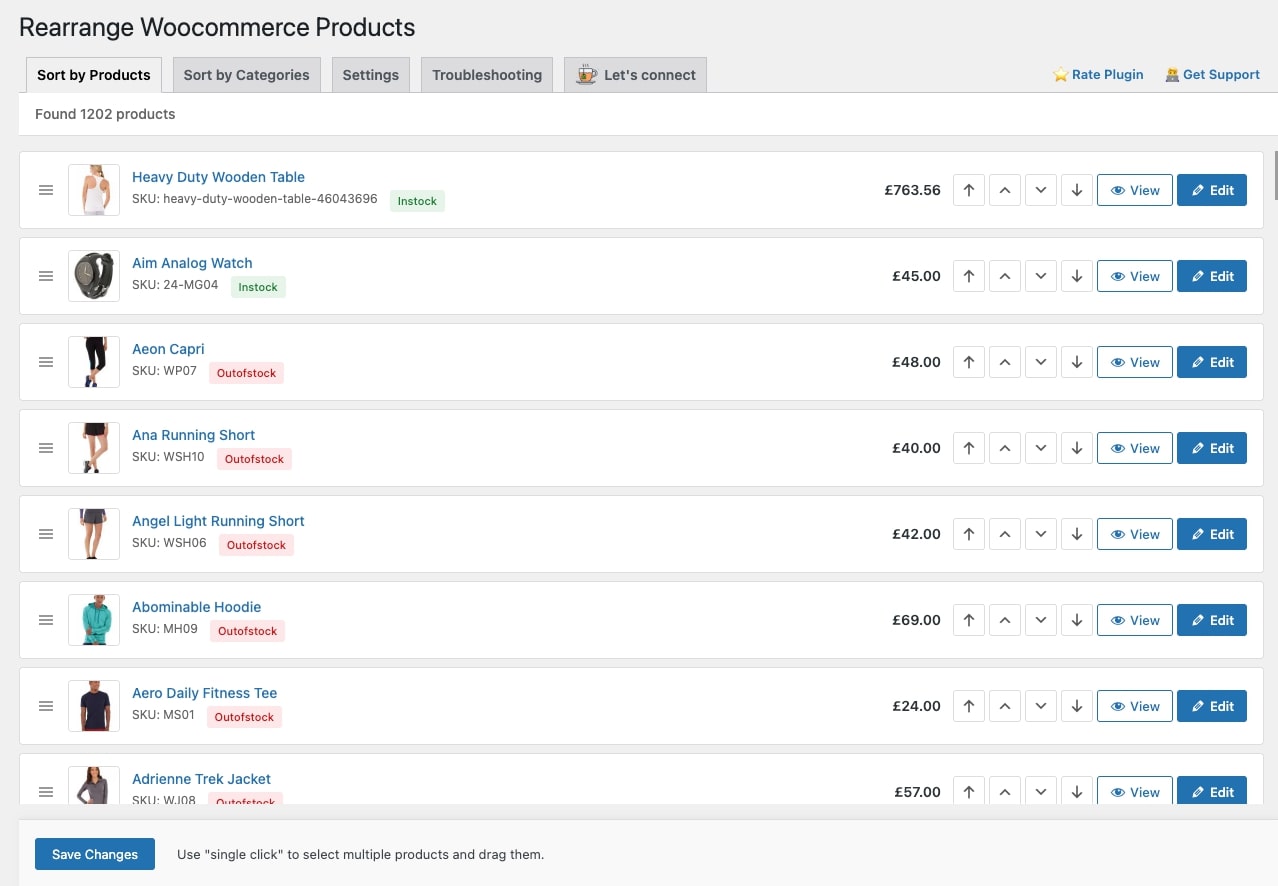Click the chevron down on Adrienne Trek Jacket
This screenshot has width=1278, height=886.
1040,791
